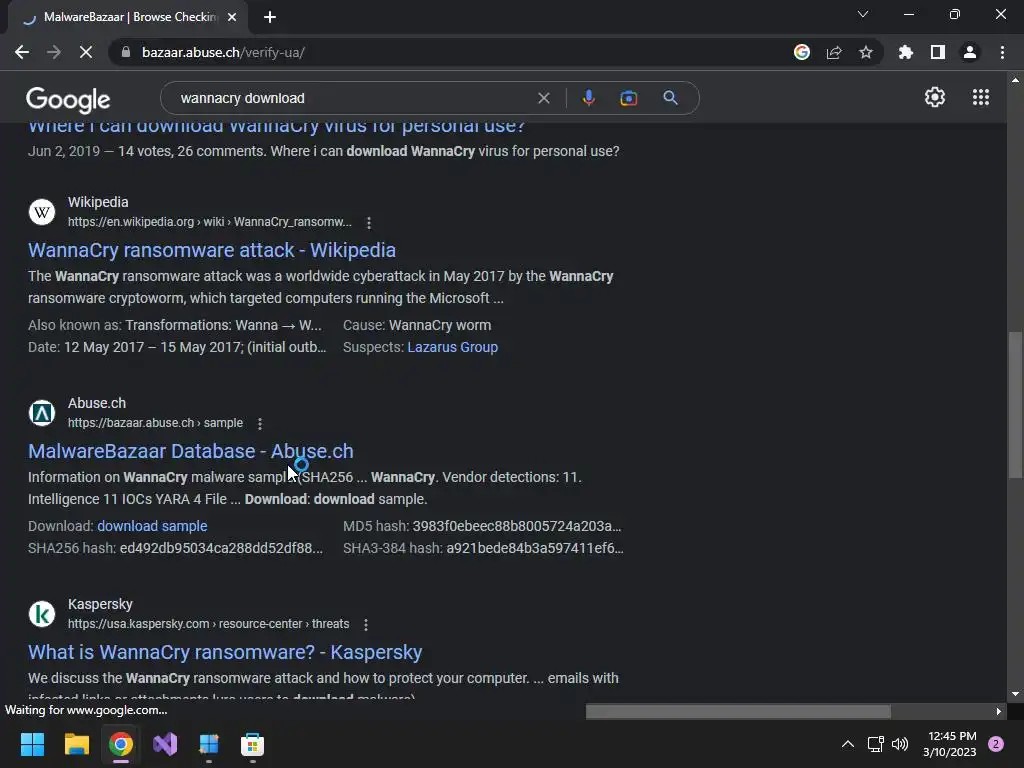
Task: Open Where can I download WannaCry link
Action: pyautogui.click(x=276, y=126)
